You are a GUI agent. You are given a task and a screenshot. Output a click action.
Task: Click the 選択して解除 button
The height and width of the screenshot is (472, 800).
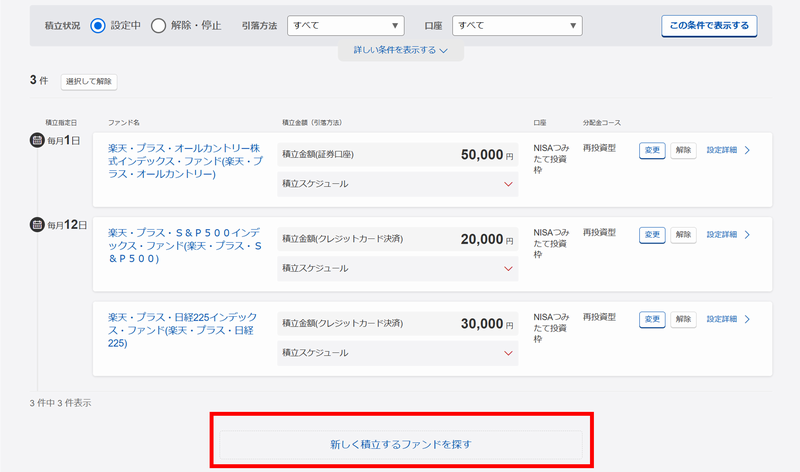pos(89,82)
